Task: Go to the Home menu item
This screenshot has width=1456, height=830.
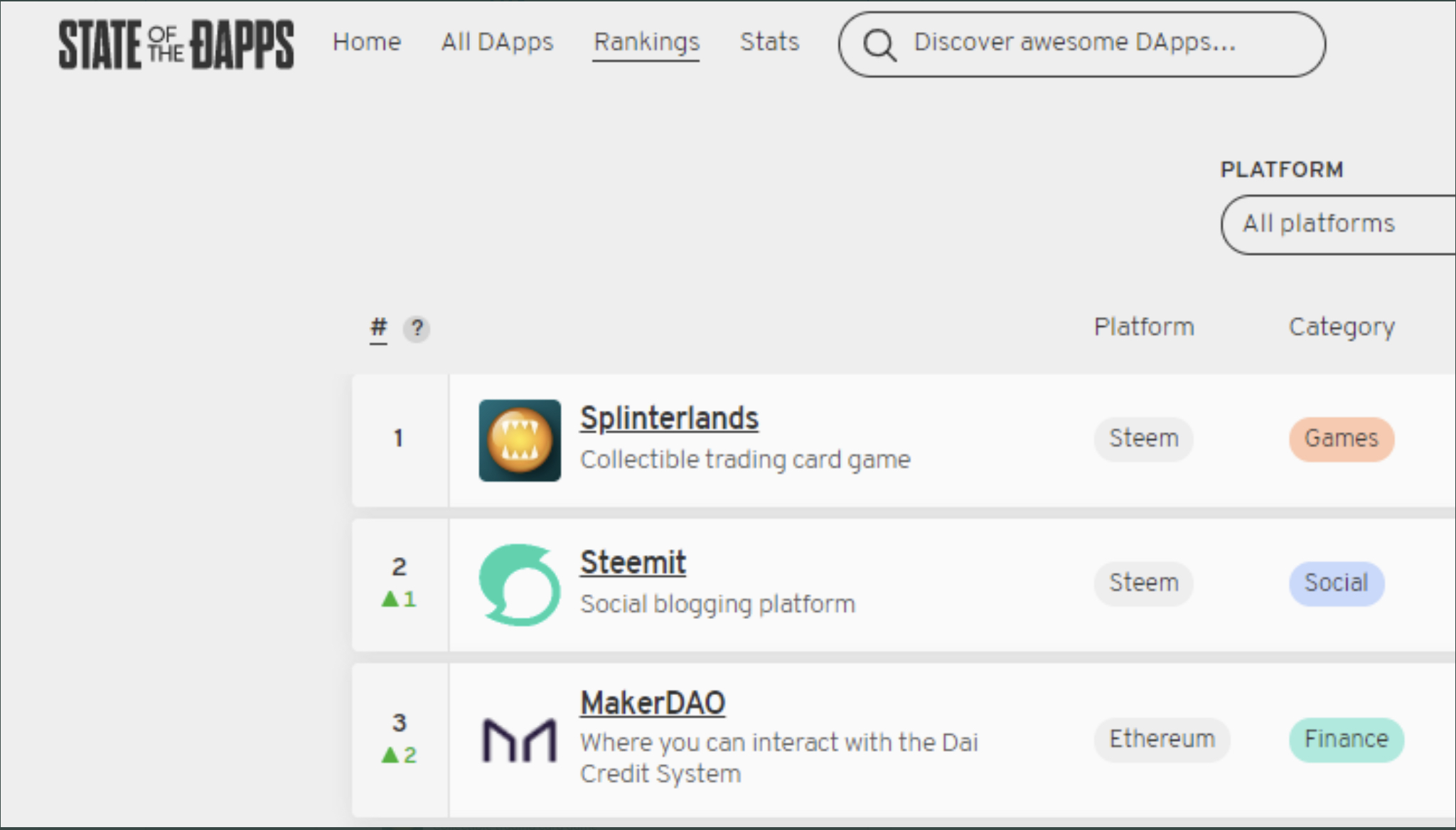Action: (367, 42)
